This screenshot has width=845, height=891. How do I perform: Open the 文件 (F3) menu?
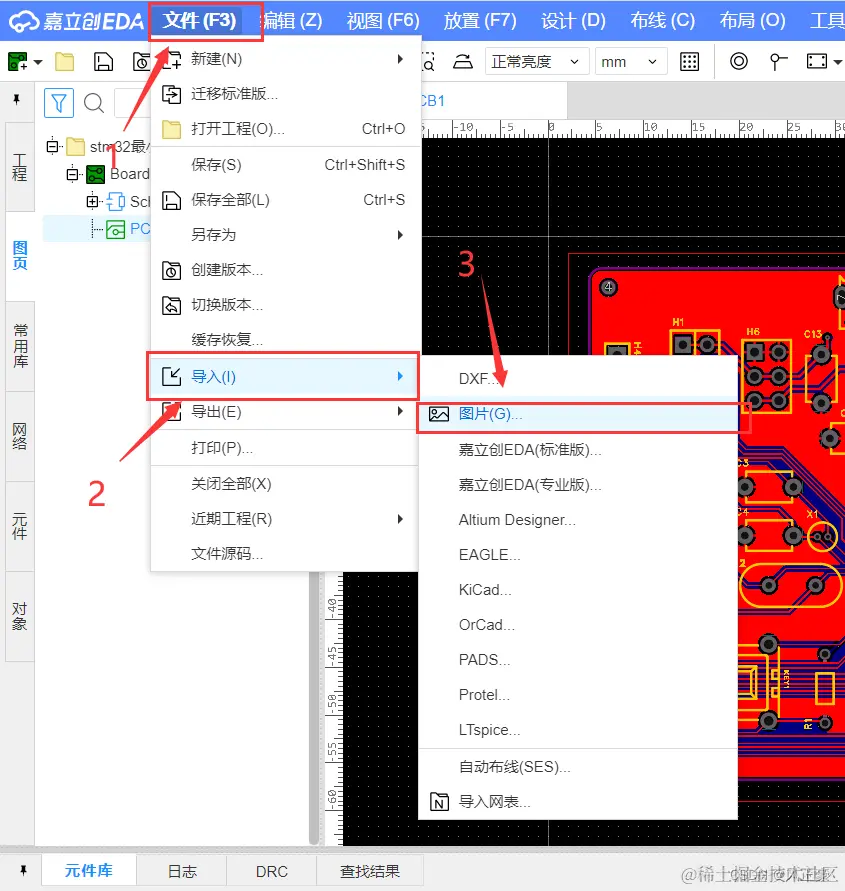[x=199, y=21]
